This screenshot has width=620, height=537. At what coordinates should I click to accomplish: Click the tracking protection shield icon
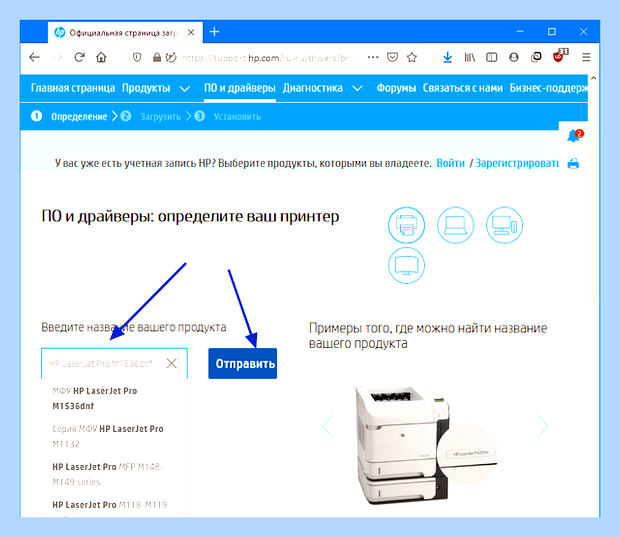[137, 58]
